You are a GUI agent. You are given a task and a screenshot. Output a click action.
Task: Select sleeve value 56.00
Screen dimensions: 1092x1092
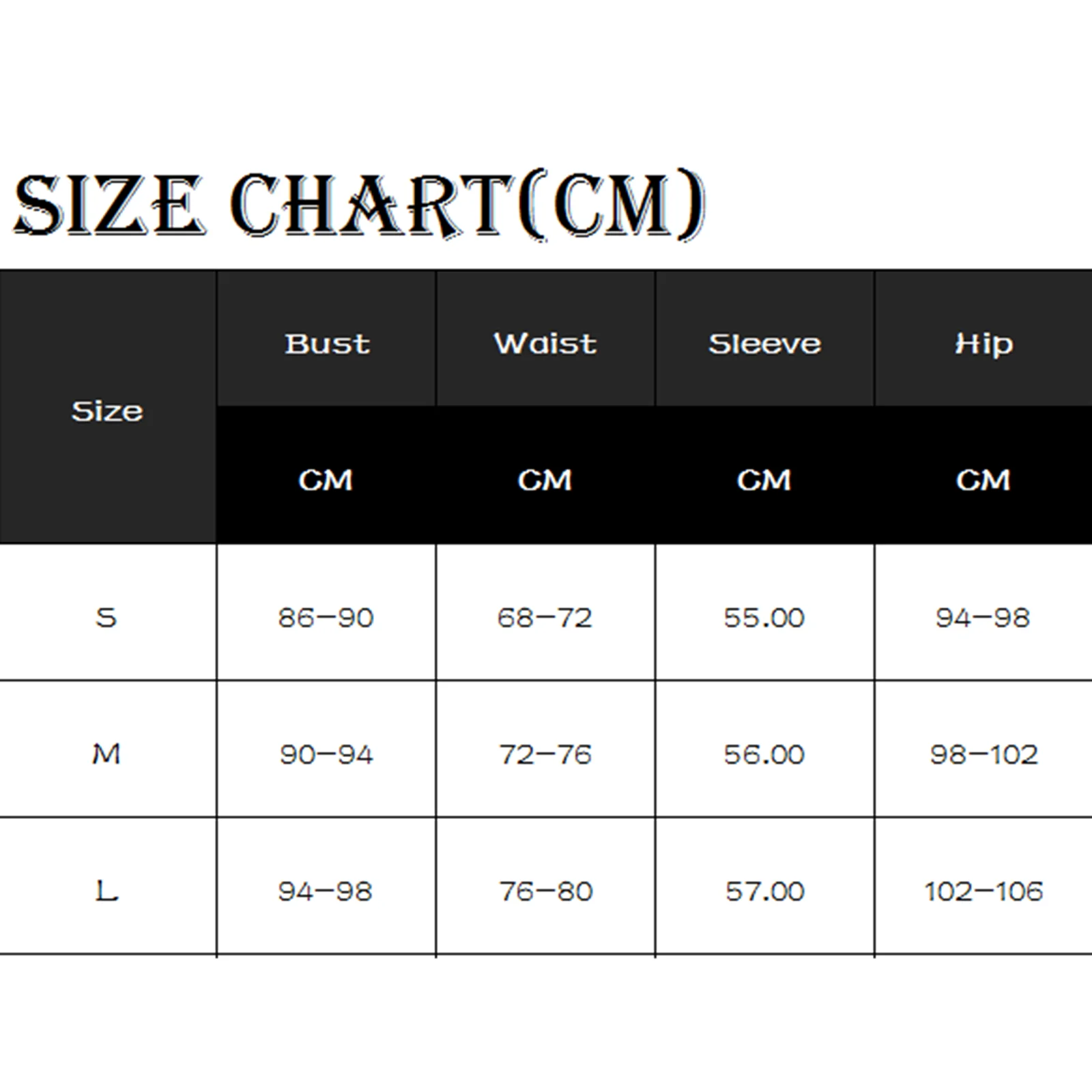tap(764, 754)
